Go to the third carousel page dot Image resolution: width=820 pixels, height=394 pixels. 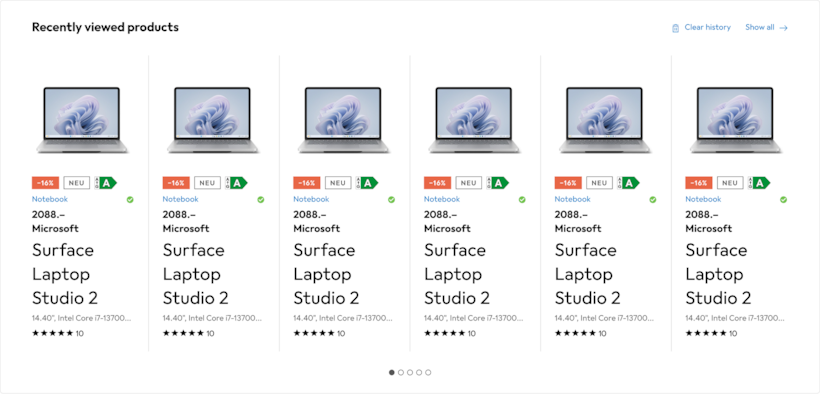click(410, 373)
